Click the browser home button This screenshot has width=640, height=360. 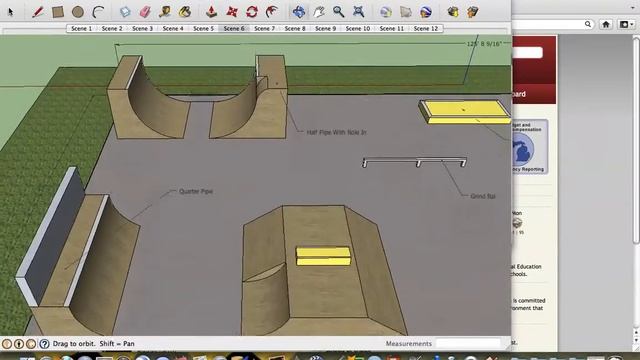(x=606, y=24)
